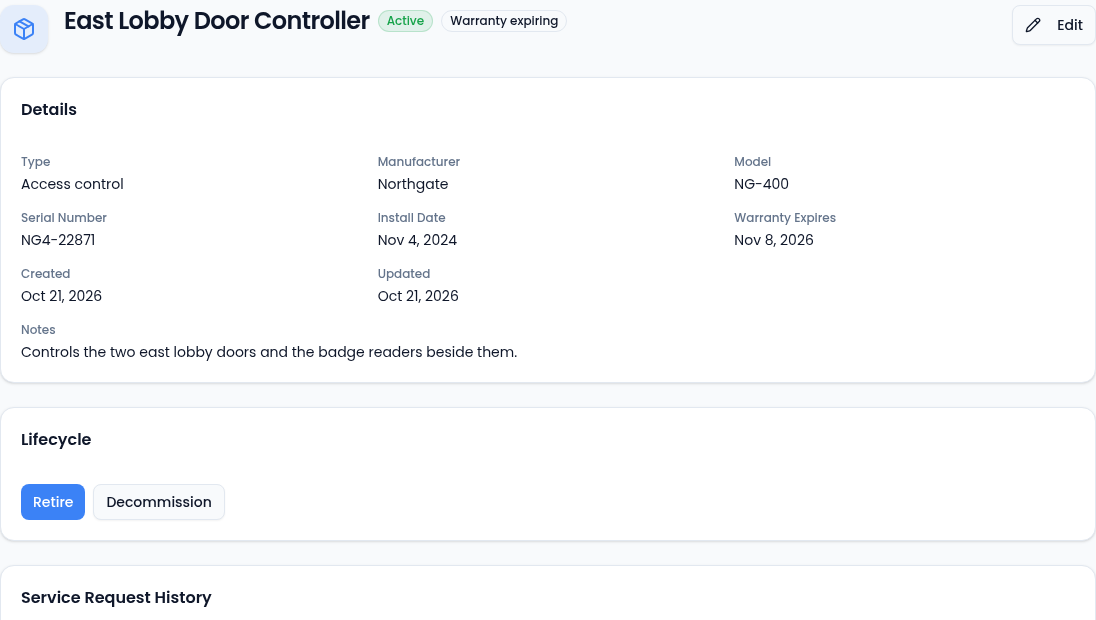Click the asset cube icon
The height and width of the screenshot is (620, 1096).
click(x=24, y=29)
